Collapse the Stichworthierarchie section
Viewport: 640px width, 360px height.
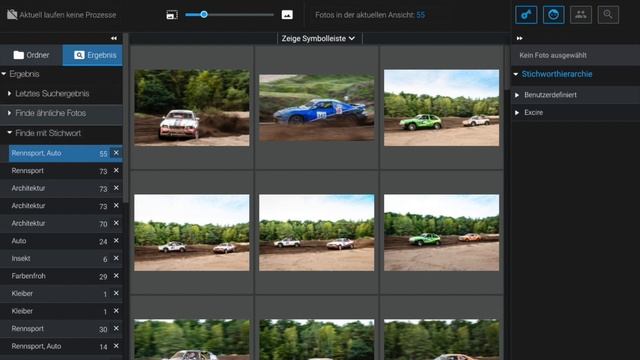click(516, 74)
